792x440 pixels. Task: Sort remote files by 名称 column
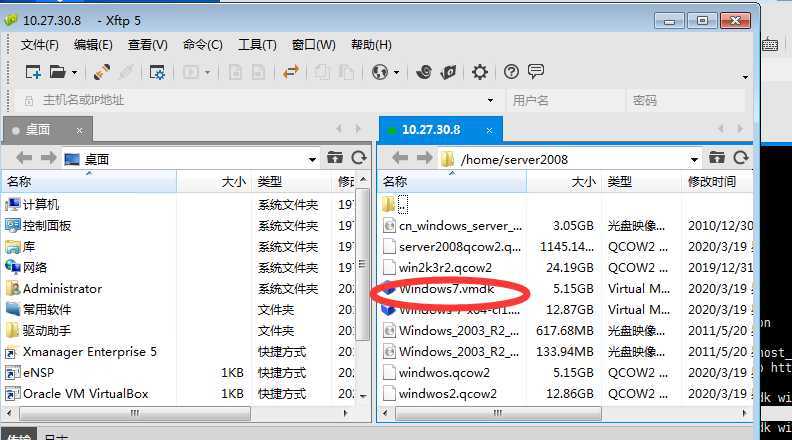click(x=452, y=181)
